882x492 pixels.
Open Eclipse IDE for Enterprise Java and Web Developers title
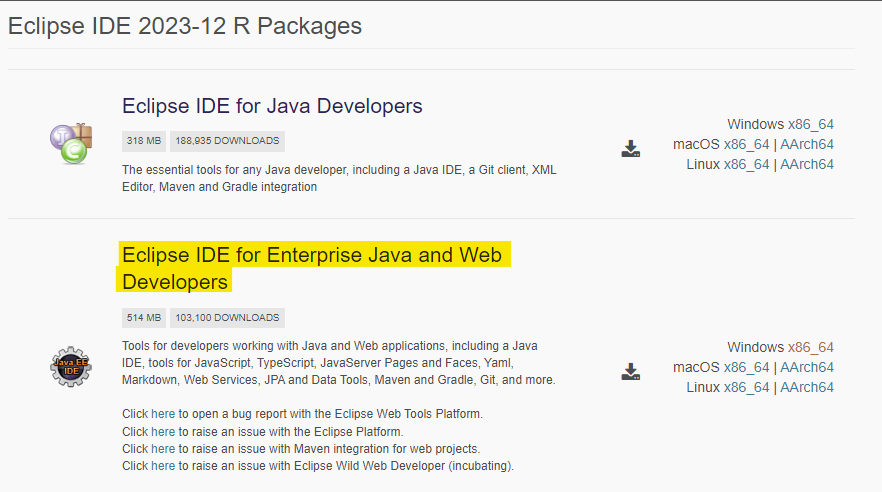(x=312, y=268)
